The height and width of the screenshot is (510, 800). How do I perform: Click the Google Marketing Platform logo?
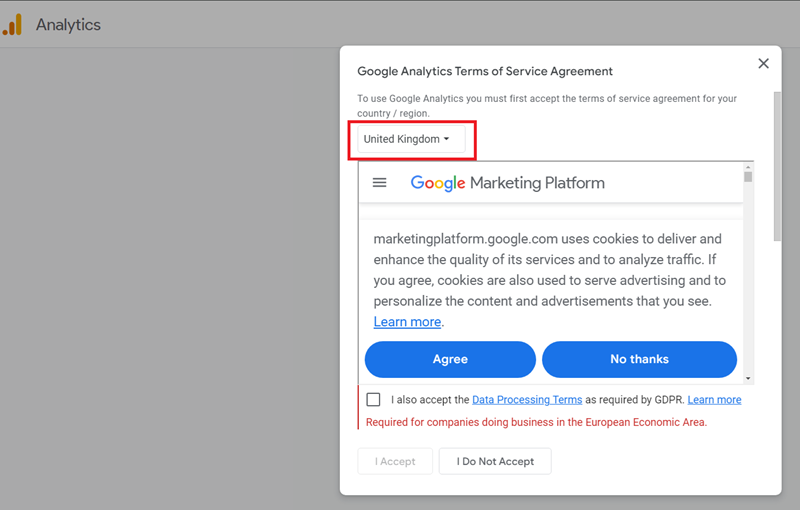pyautogui.click(x=507, y=183)
